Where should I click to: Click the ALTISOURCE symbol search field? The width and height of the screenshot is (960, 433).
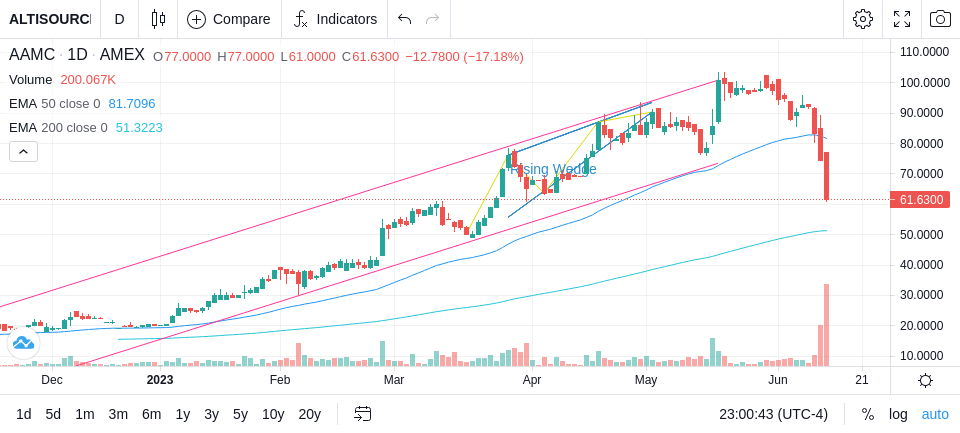tap(50, 19)
